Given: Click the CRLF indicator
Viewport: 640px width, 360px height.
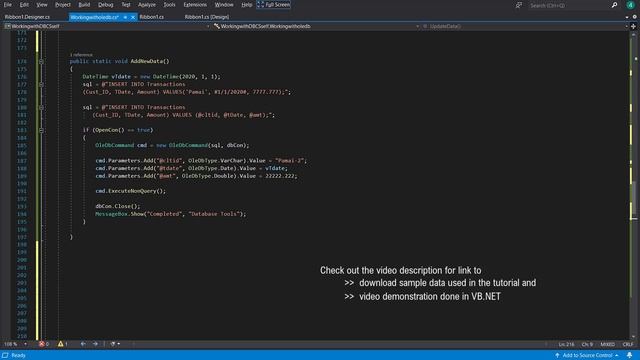Looking at the screenshot, I should 628,344.
